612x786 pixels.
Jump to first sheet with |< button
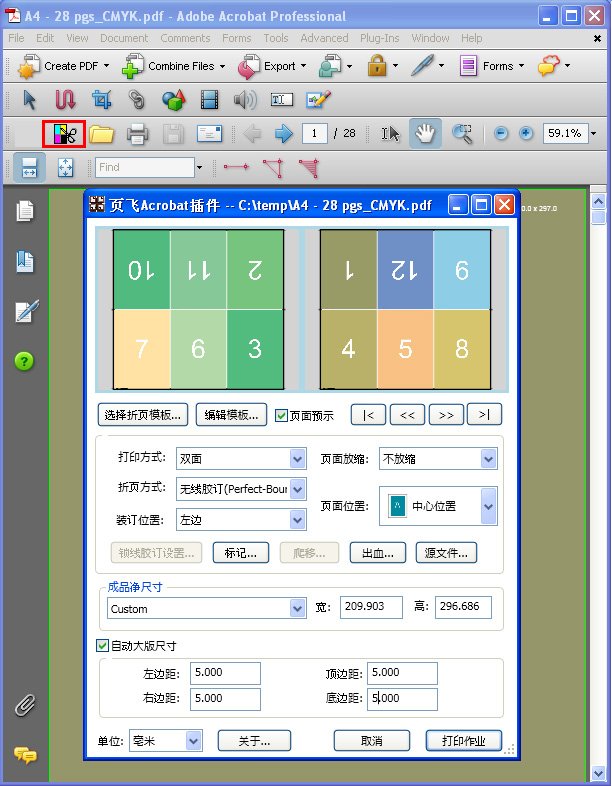click(368, 415)
